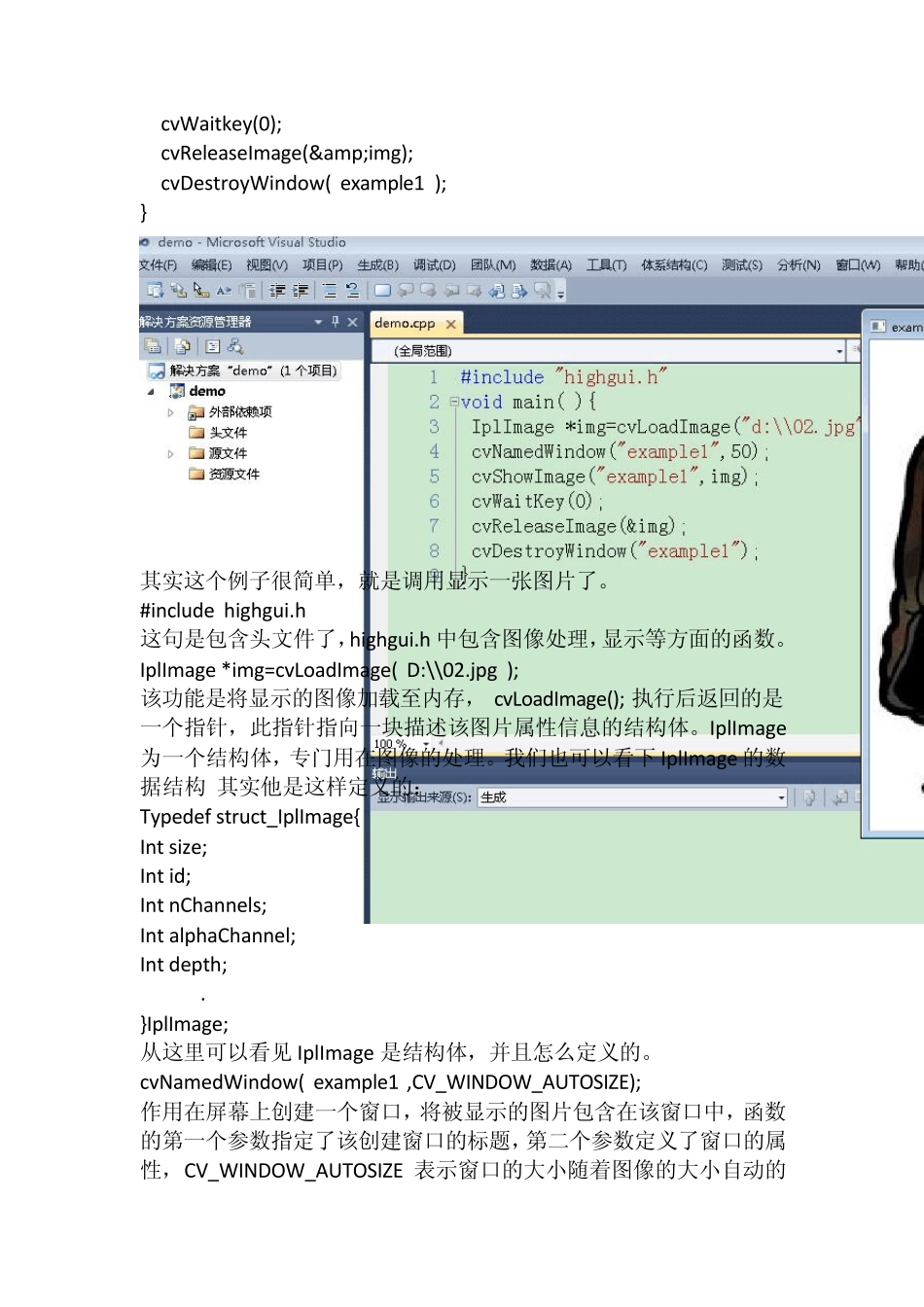Click code line cvWaitKey(0);

(537, 502)
